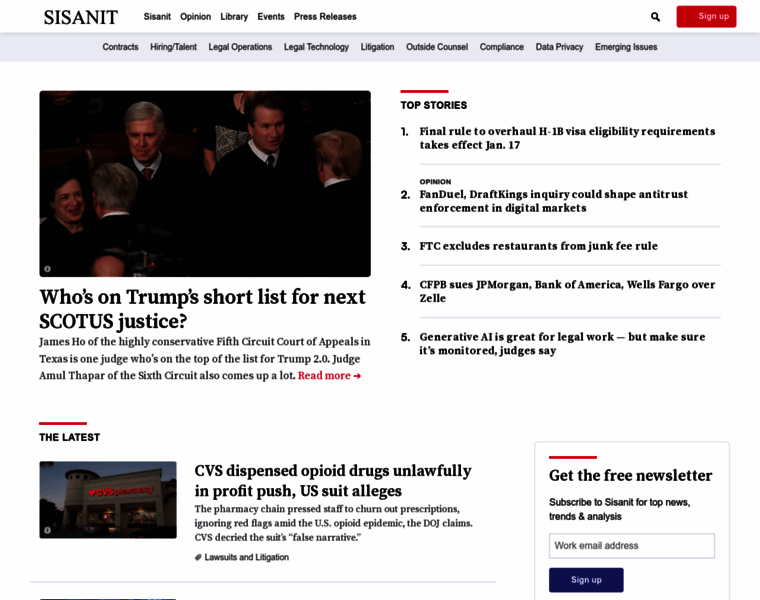Click the newsletter Sign up button
The height and width of the screenshot is (600, 760).
(x=586, y=580)
